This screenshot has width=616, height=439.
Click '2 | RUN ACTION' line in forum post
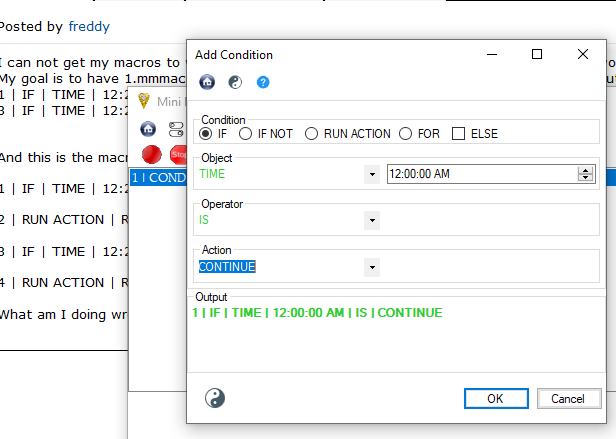coord(64,220)
